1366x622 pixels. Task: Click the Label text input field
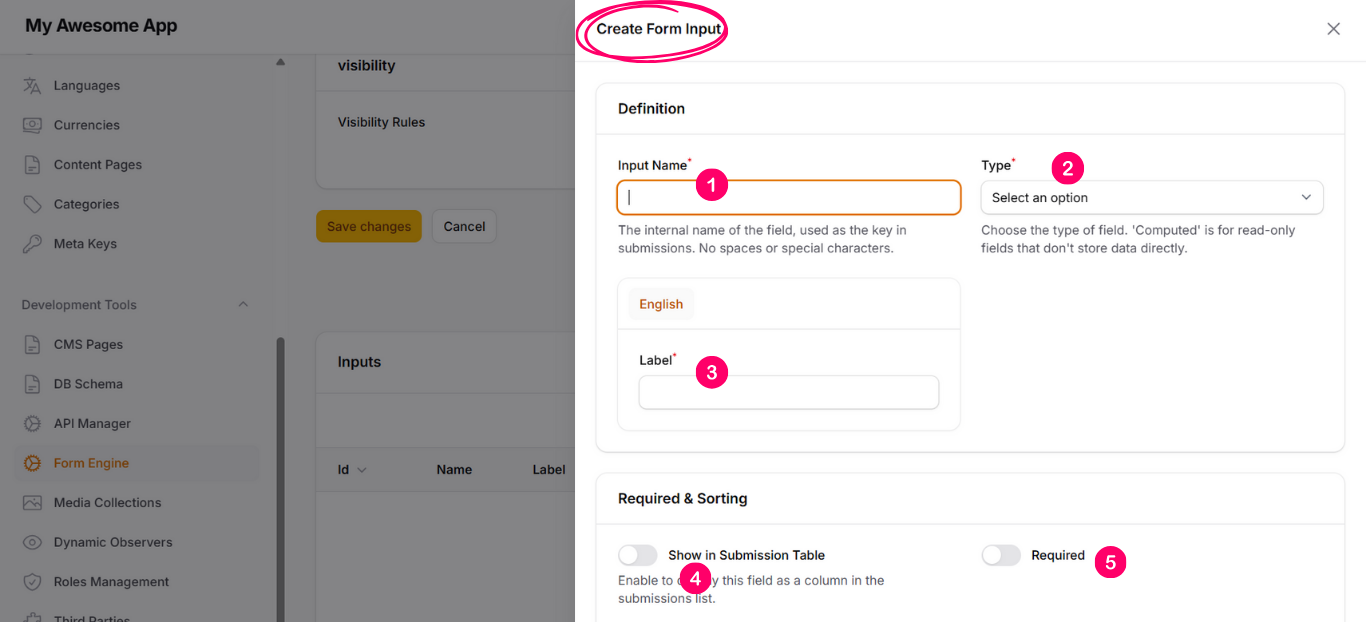click(x=788, y=393)
